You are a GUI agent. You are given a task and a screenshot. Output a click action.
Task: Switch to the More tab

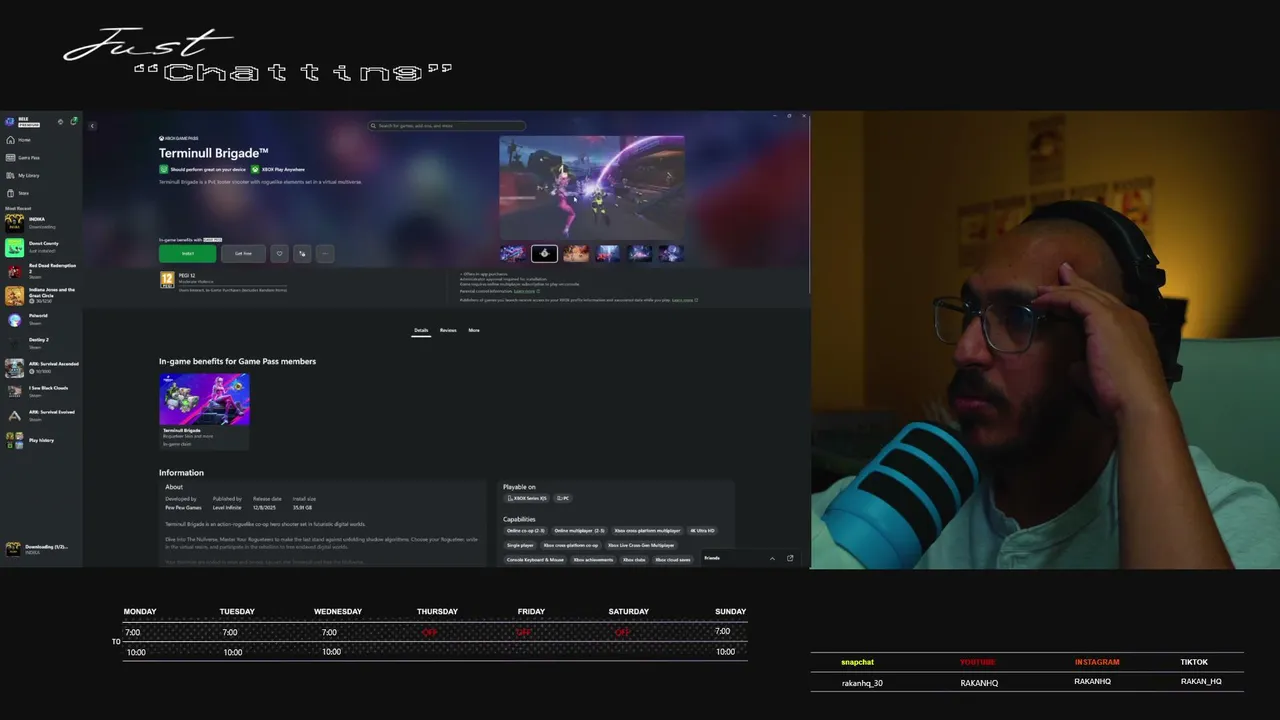click(474, 330)
